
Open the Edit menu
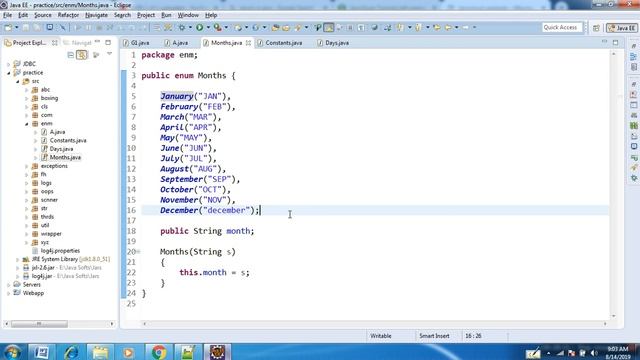[x=23, y=15]
